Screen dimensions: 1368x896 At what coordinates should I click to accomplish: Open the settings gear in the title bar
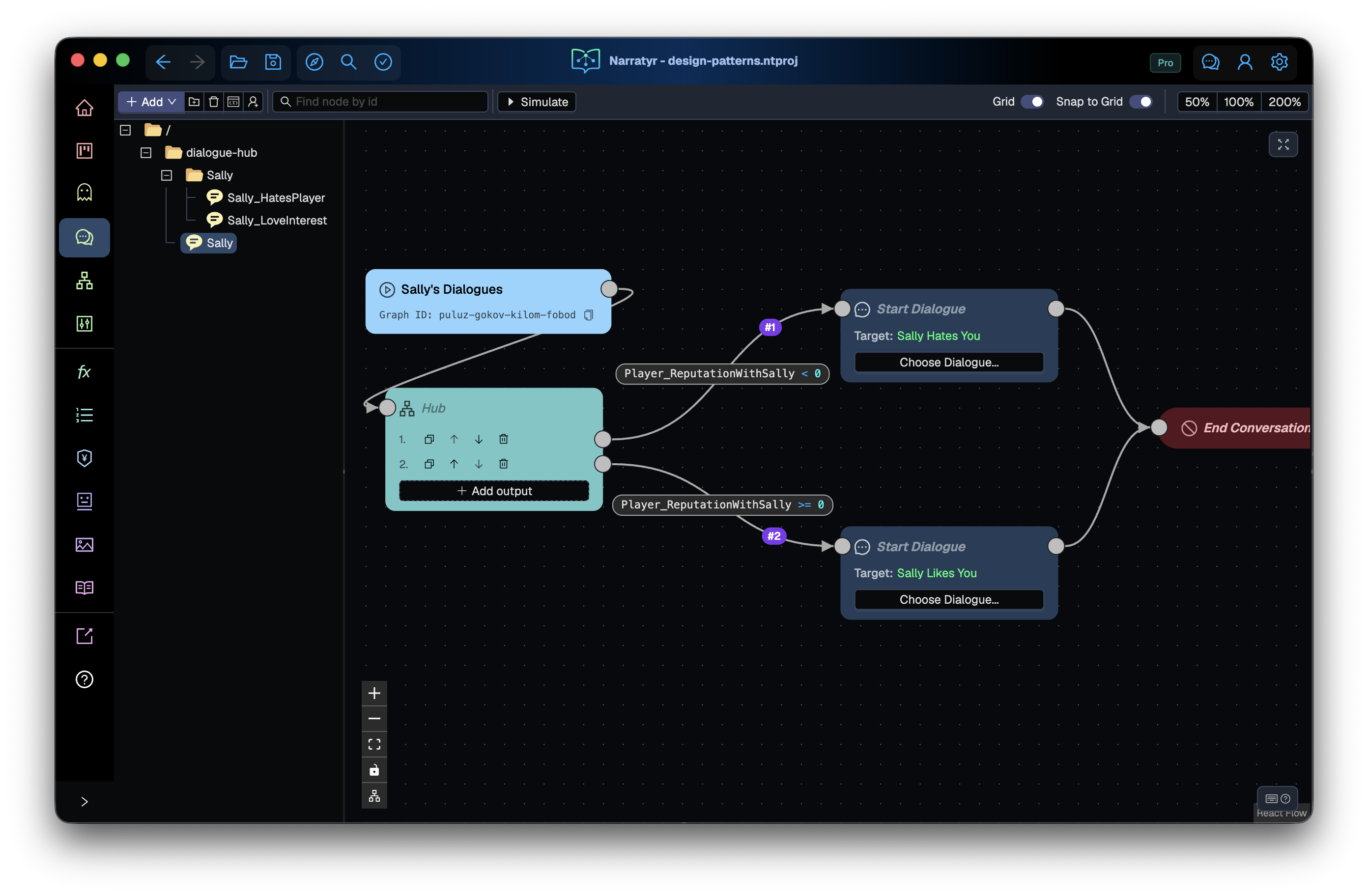[x=1280, y=61]
